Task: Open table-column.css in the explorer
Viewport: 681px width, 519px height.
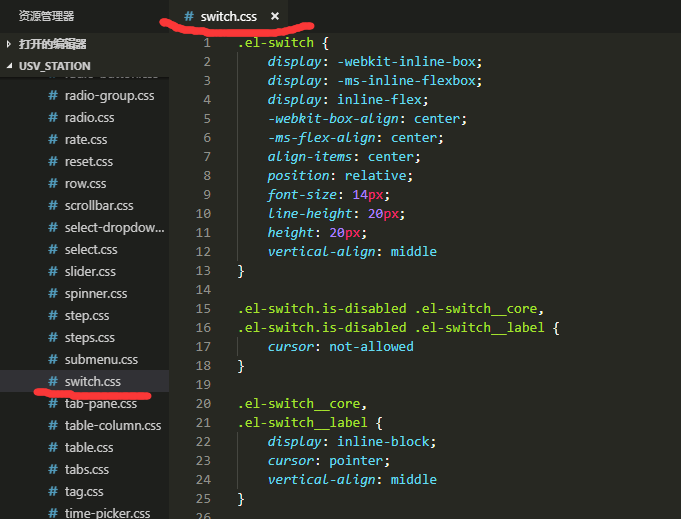Action: tap(113, 426)
